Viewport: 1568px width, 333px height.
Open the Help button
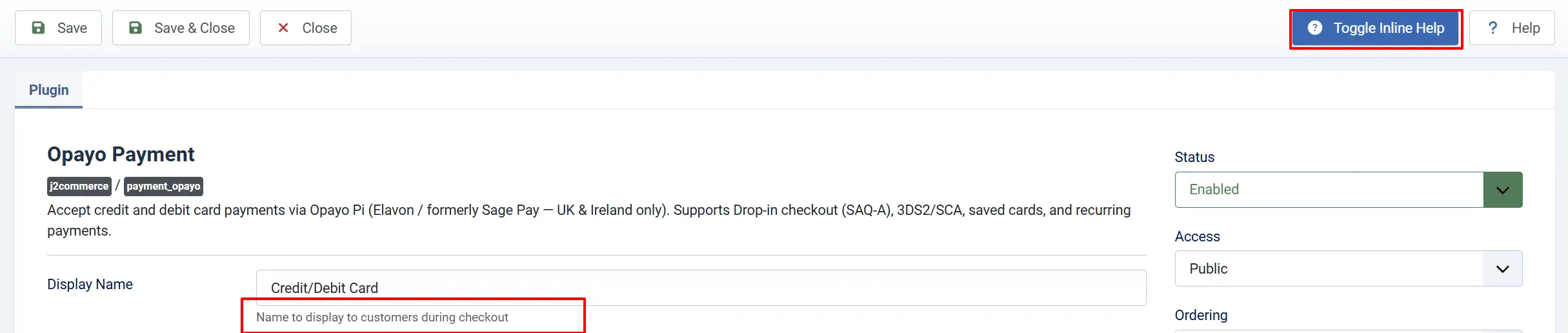click(1512, 28)
